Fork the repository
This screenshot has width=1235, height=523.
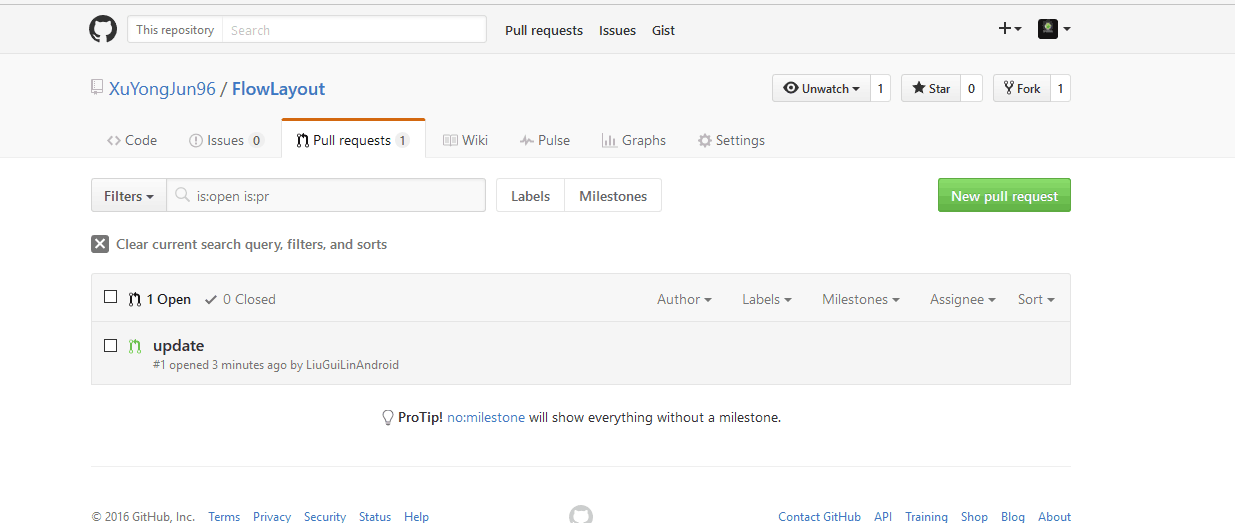(1021, 88)
